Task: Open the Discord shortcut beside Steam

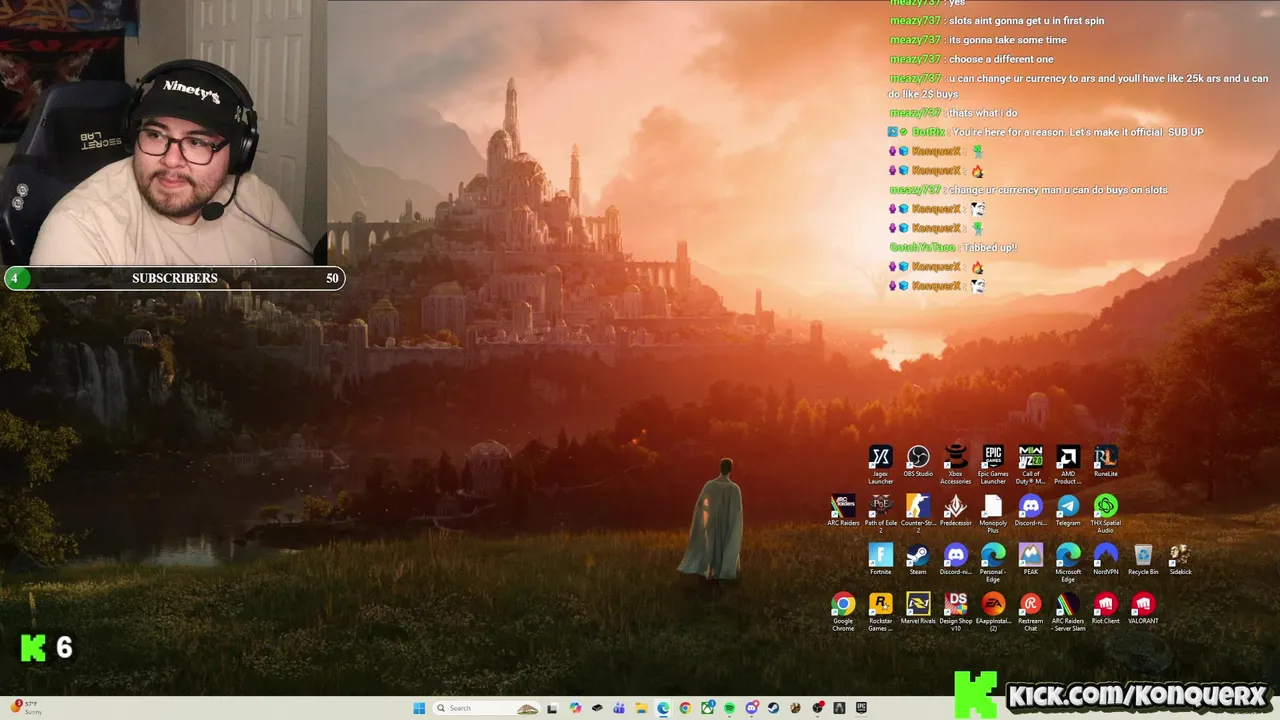Action: point(955,559)
